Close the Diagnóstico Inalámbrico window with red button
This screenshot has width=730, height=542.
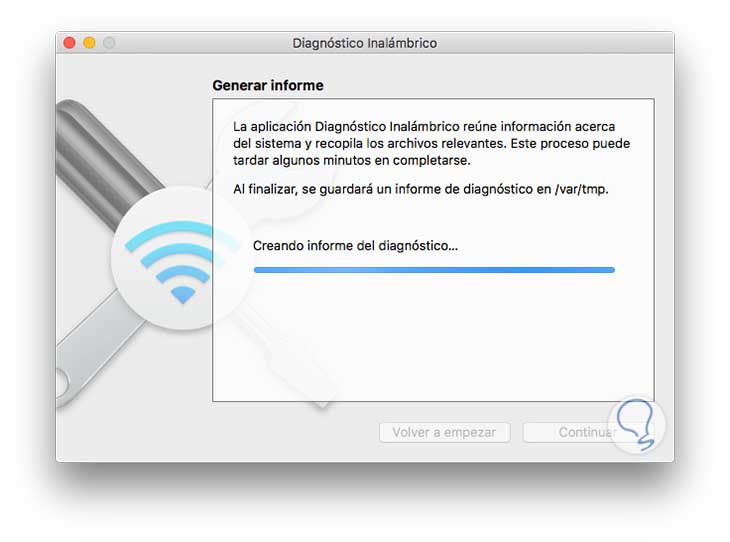(x=69, y=43)
